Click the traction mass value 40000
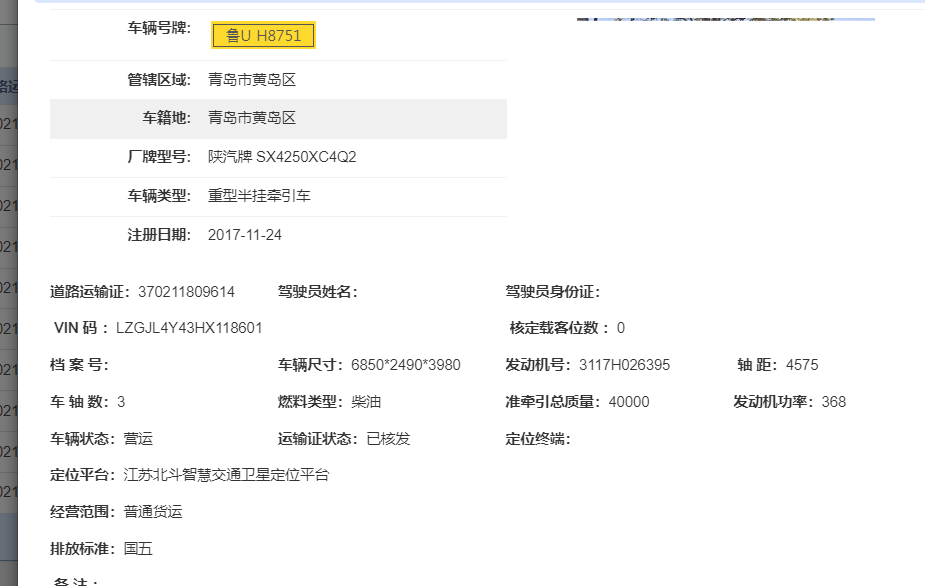Image resolution: width=925 pixels, height=586 pixels. tap(628, 402)
